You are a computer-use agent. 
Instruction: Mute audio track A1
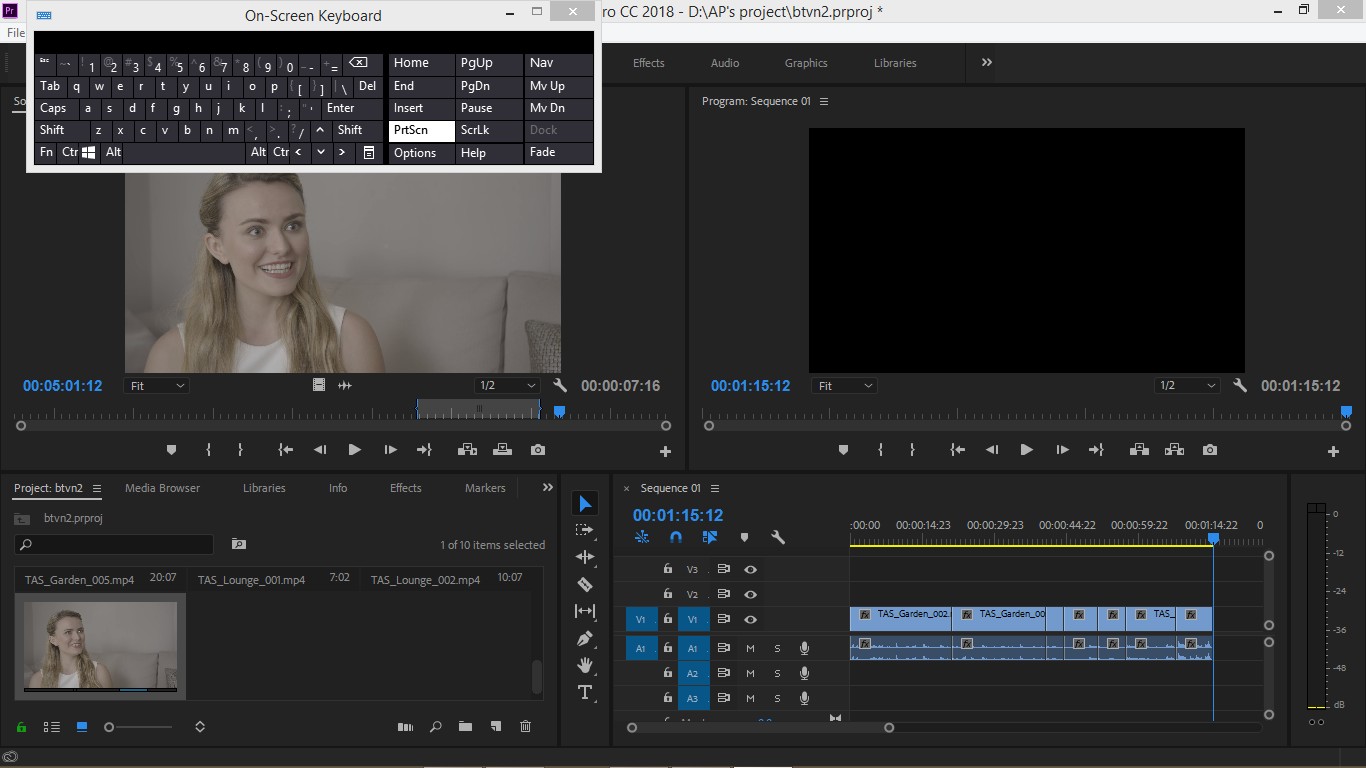[x=751, y=648]
